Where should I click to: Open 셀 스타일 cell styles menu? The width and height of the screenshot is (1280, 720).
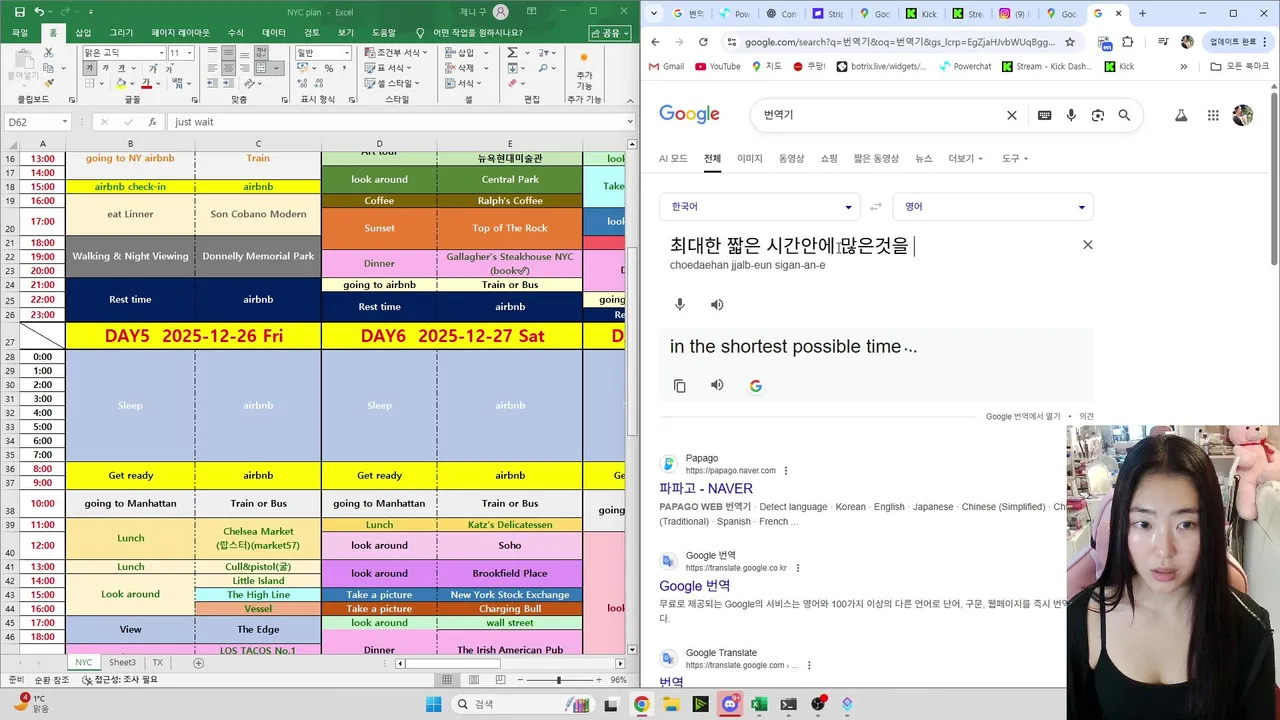click(391, 83)
